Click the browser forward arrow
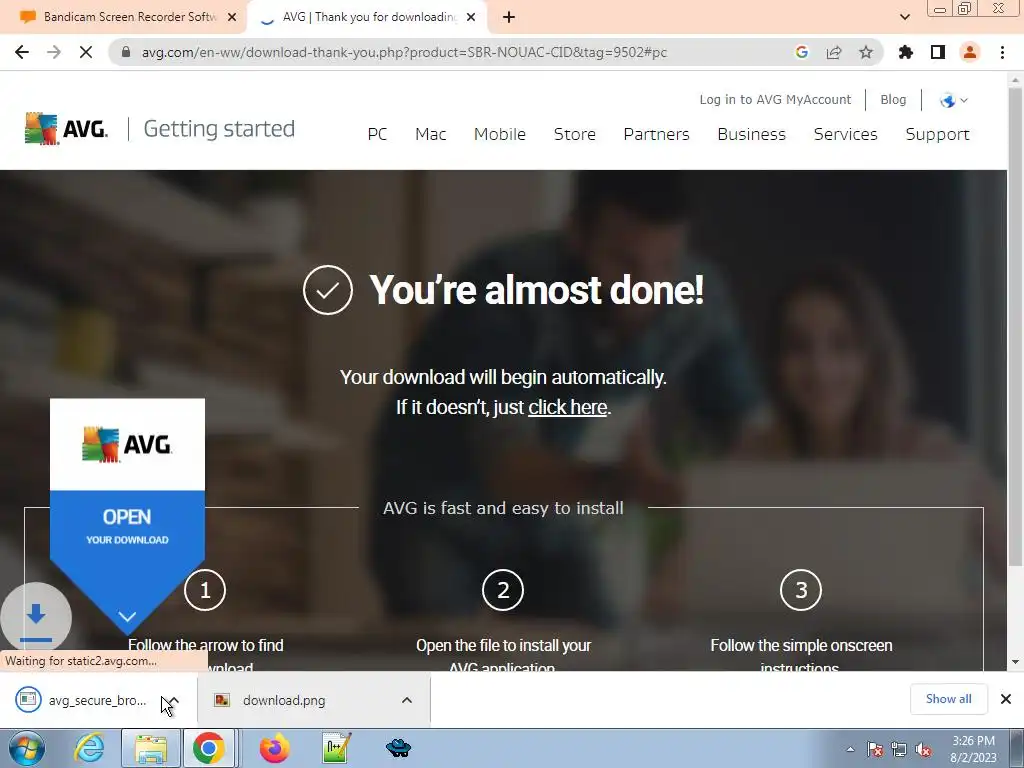This screenshot has width=1024, height=768. point(54,52)
